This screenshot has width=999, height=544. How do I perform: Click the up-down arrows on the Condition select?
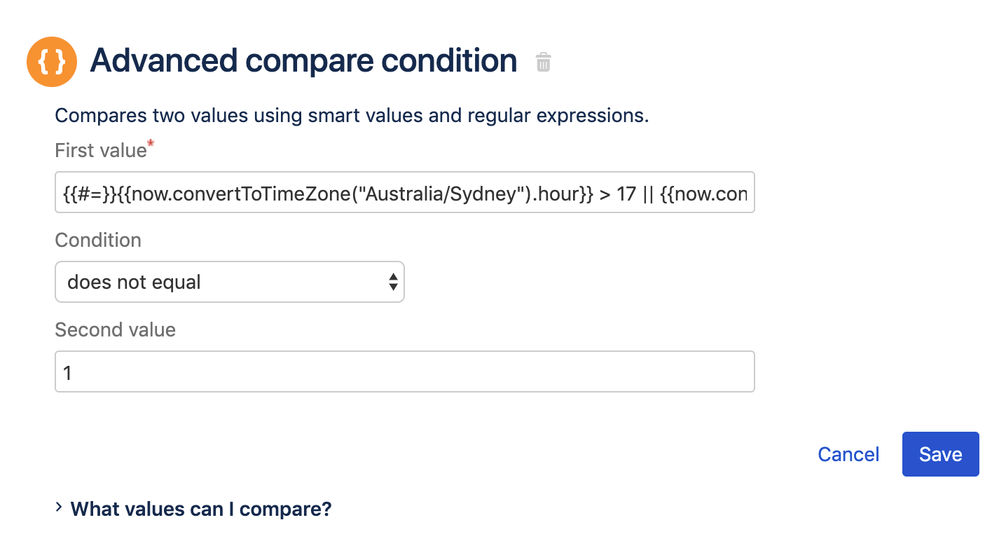click(393, 283)
